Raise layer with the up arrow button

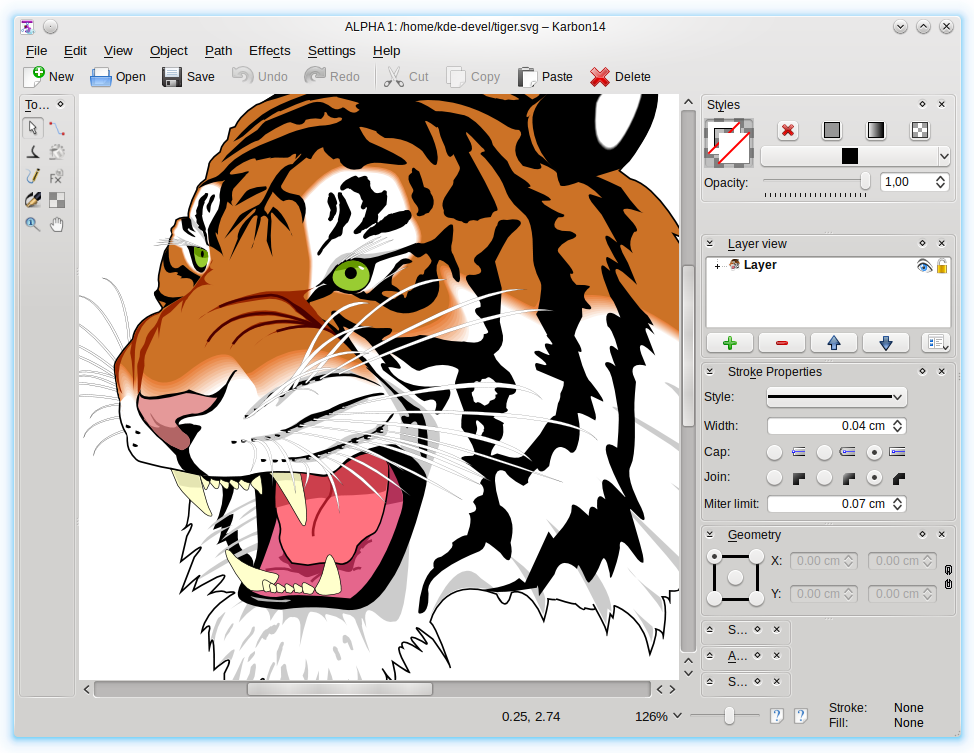(834, 343)
